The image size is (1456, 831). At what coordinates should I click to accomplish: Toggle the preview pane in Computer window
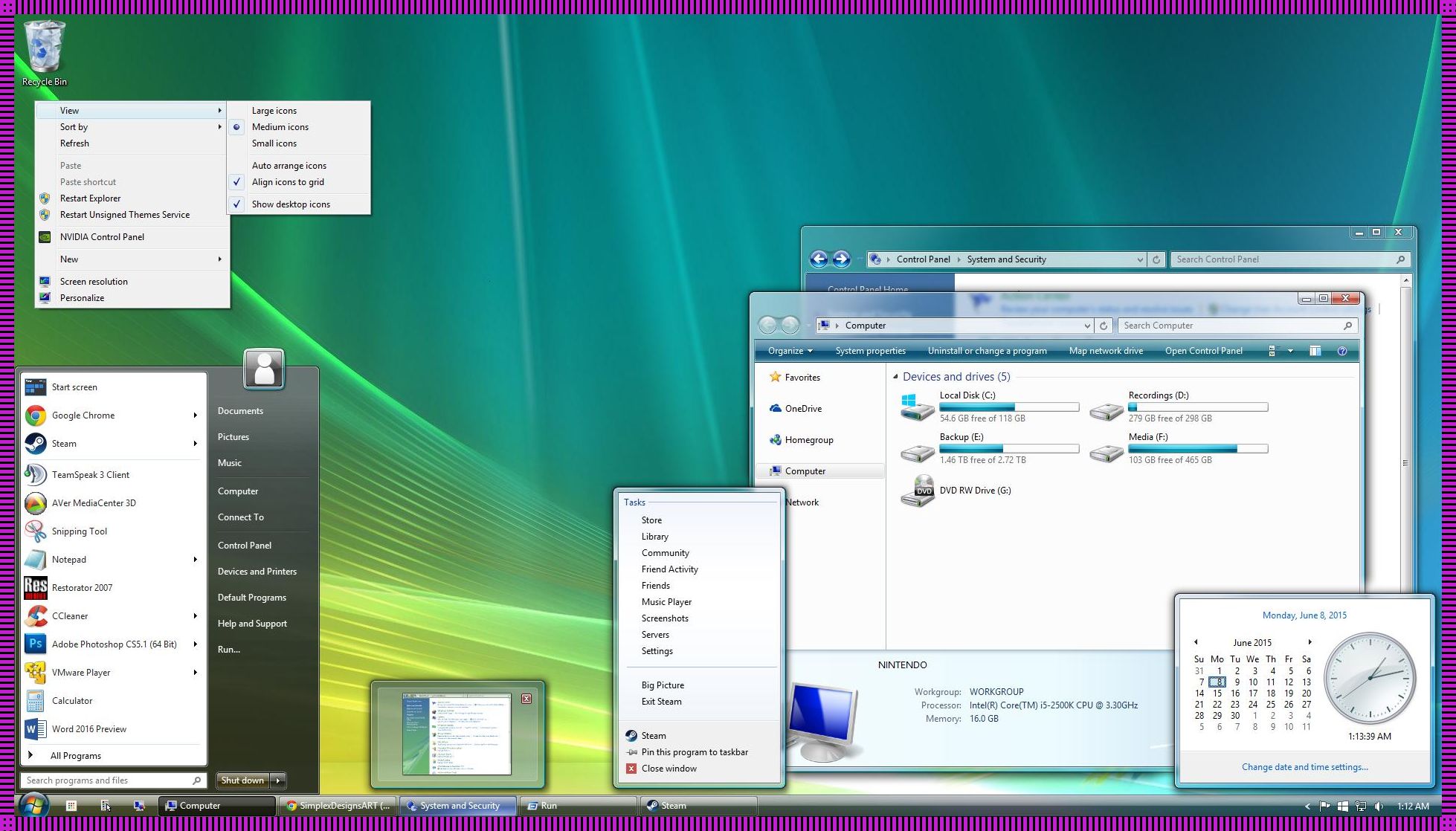point(1315,351)
